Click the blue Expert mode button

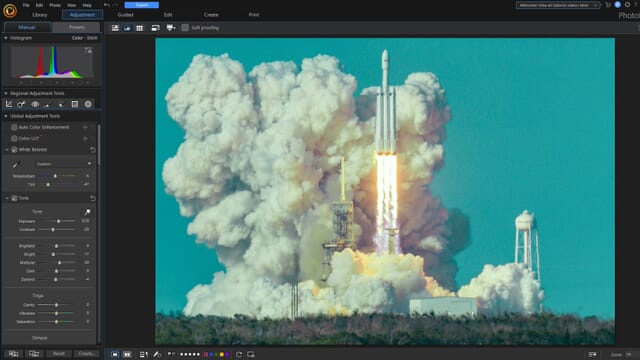tap(142, 5)
